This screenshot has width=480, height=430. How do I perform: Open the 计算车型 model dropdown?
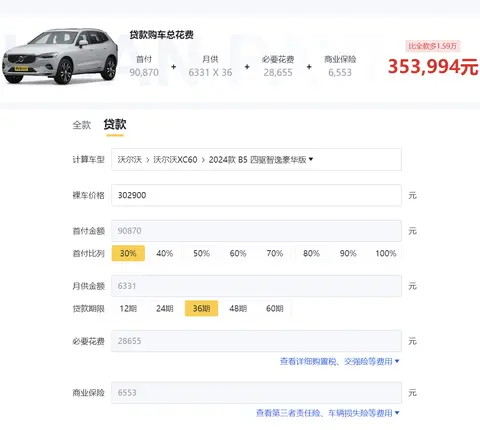tap(256, 160)
